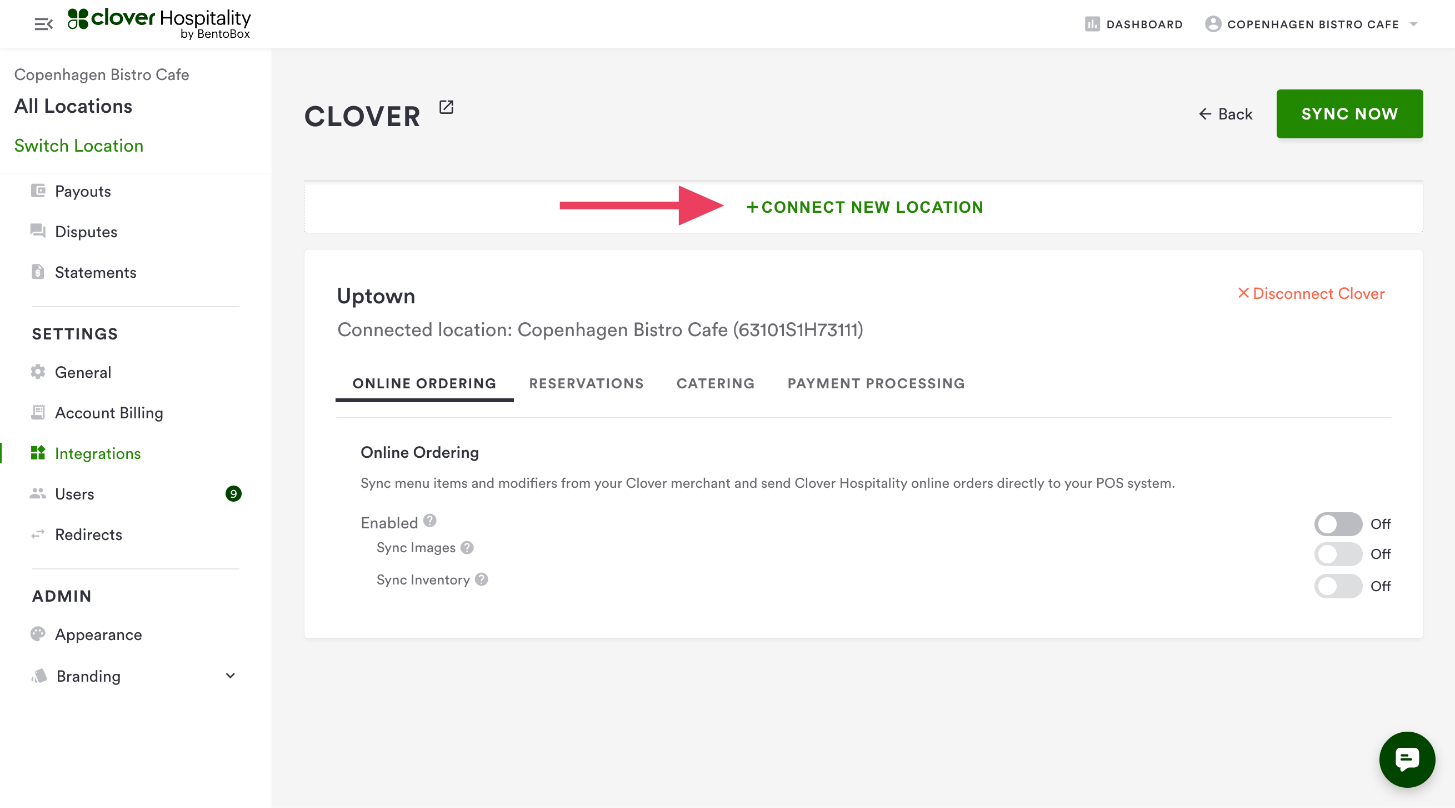Collapse the sidebar menu icon

click(x=43, y=24)
